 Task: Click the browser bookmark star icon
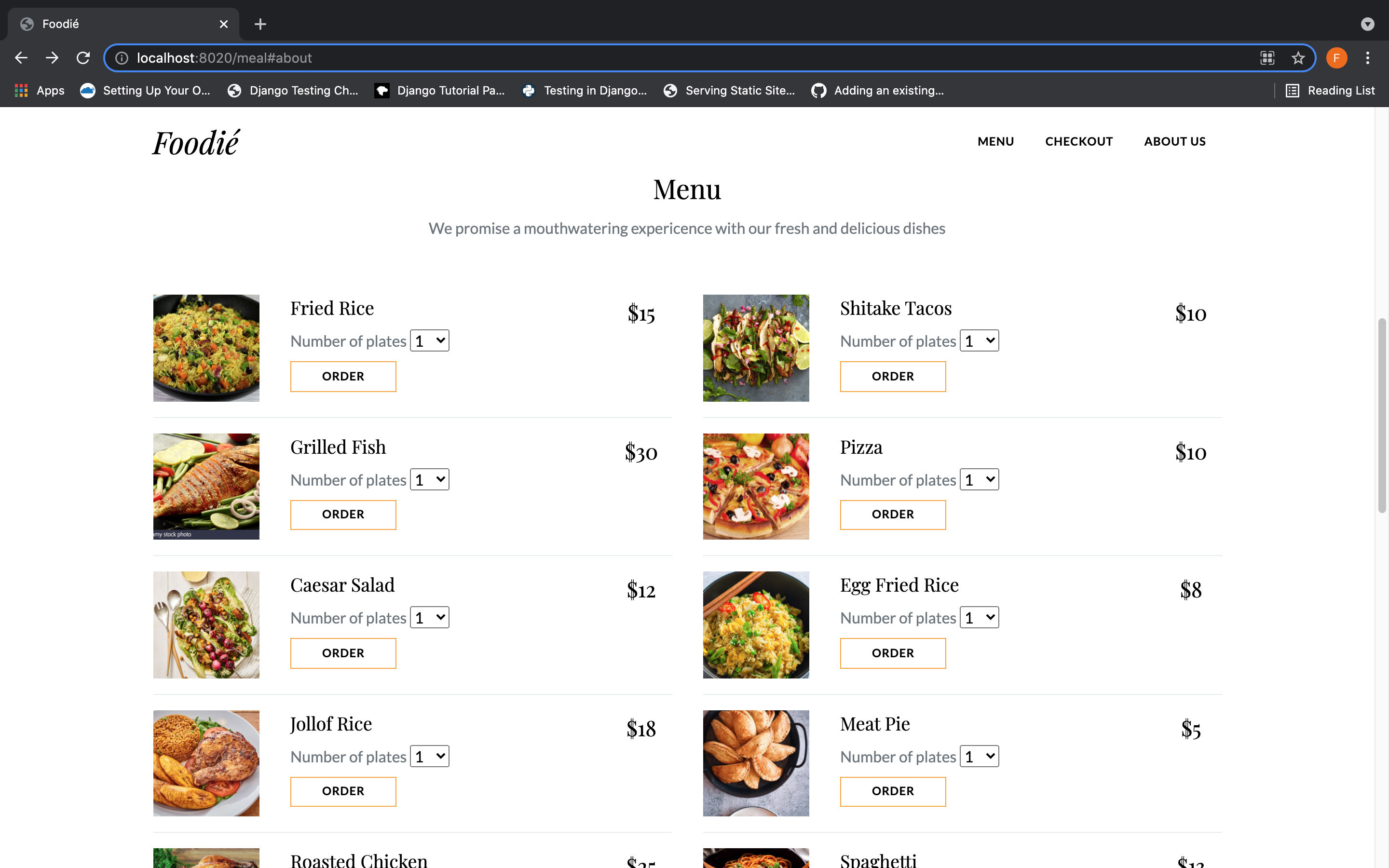click(x=1298, y=57)
